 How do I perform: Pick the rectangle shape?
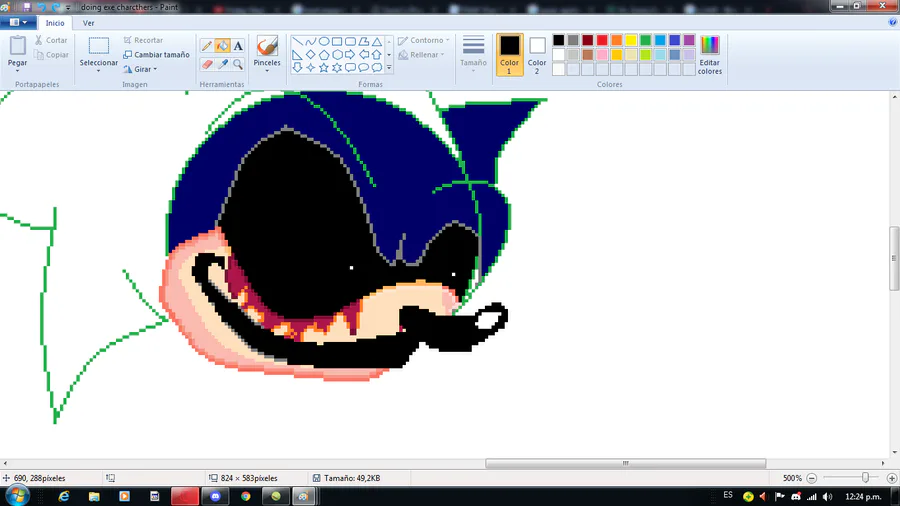tap(337, 41)
